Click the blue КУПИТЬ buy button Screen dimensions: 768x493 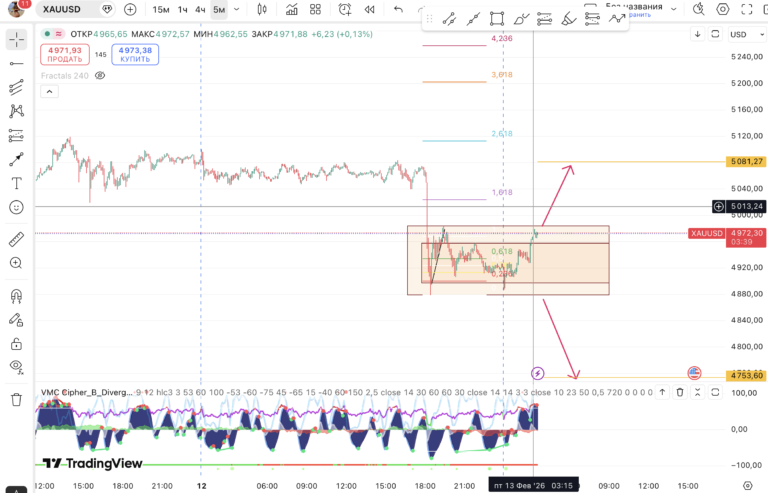[x=135, y=53]
